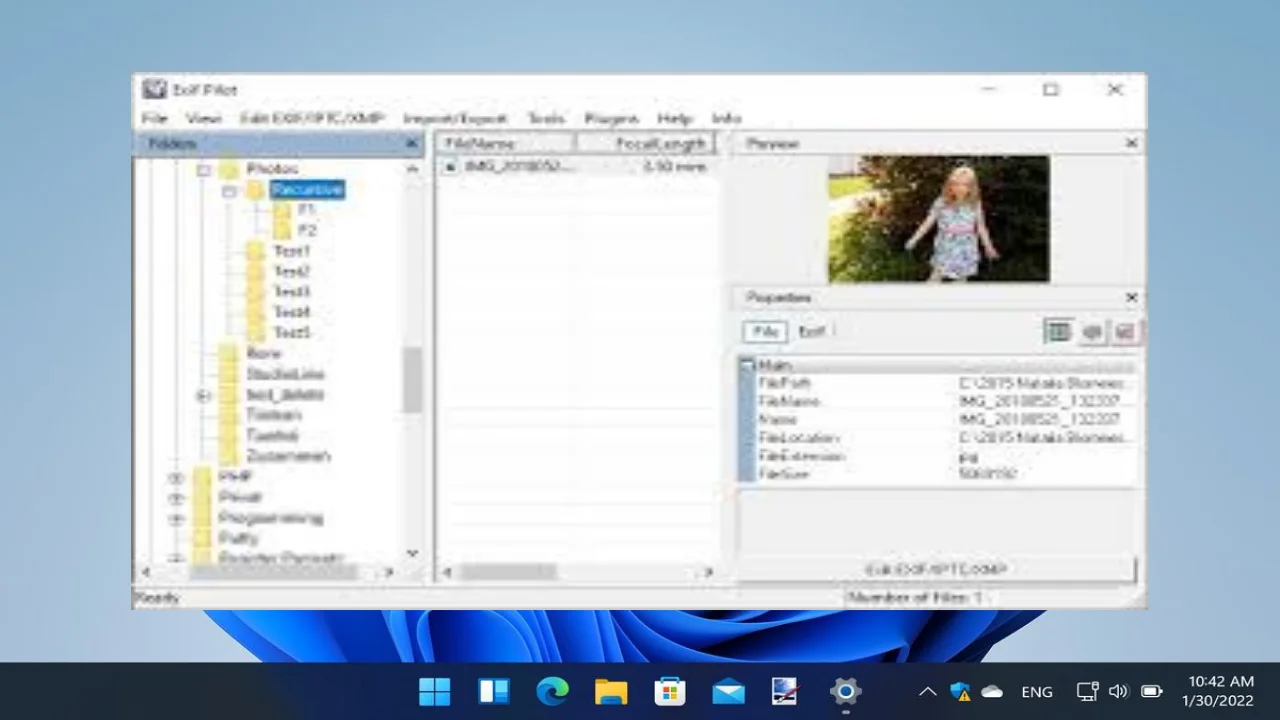Open the Edit EXIF/IPTC/XMP menu
Viewport: 1280px width, 720px height.
click(312, 118)
